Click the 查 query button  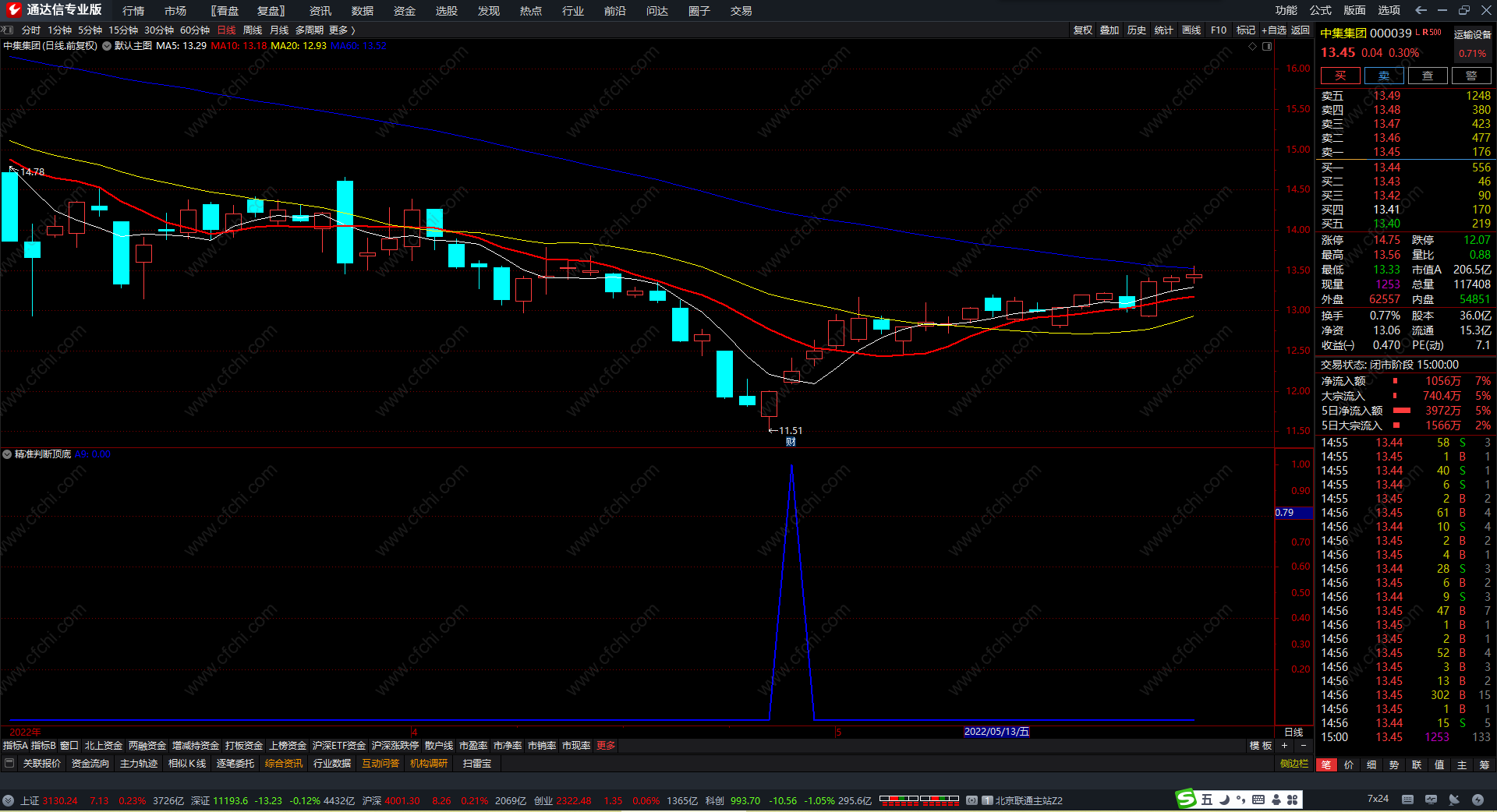pos(1428,76)
